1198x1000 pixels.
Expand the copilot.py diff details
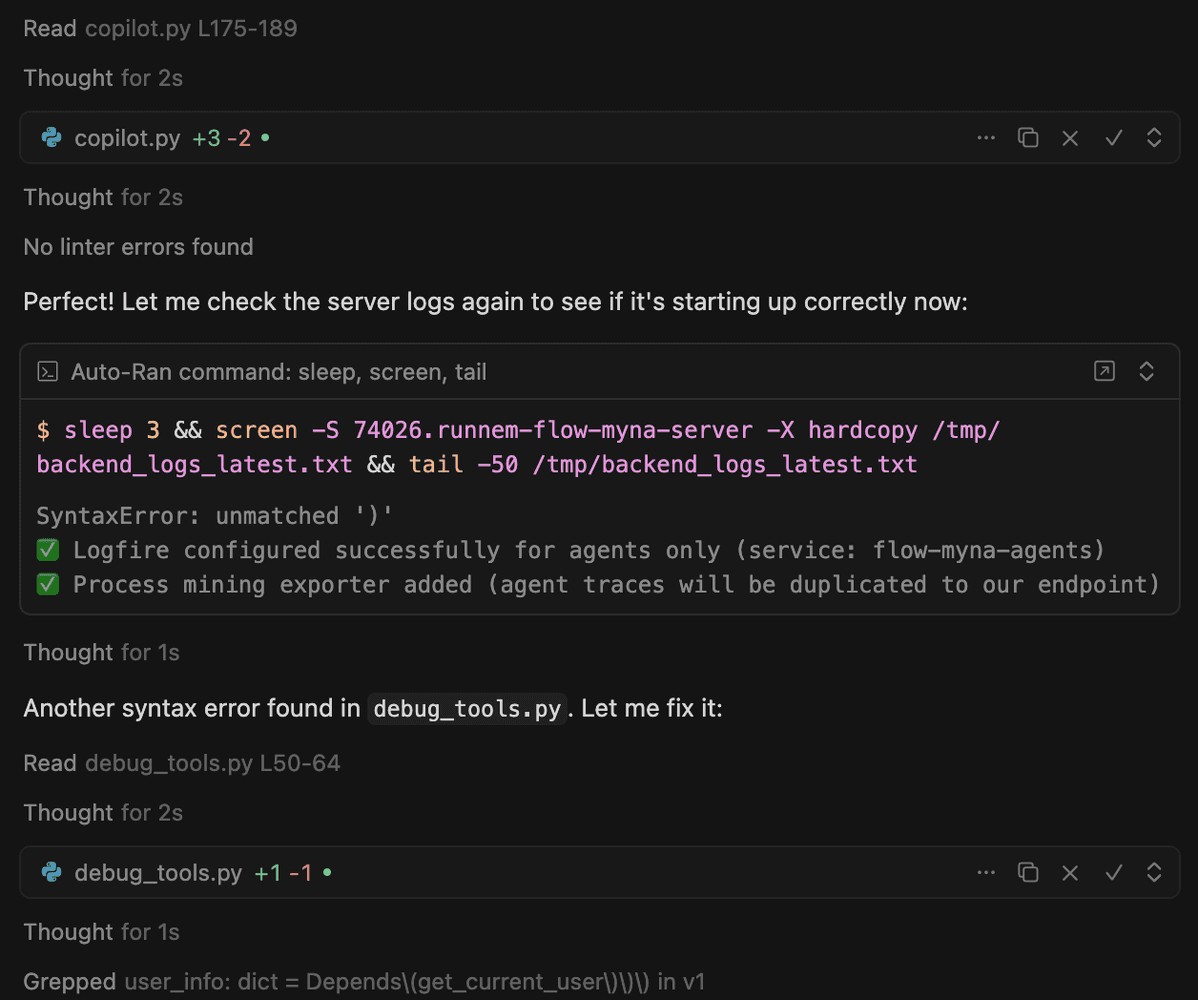(x=1154, y=137)
